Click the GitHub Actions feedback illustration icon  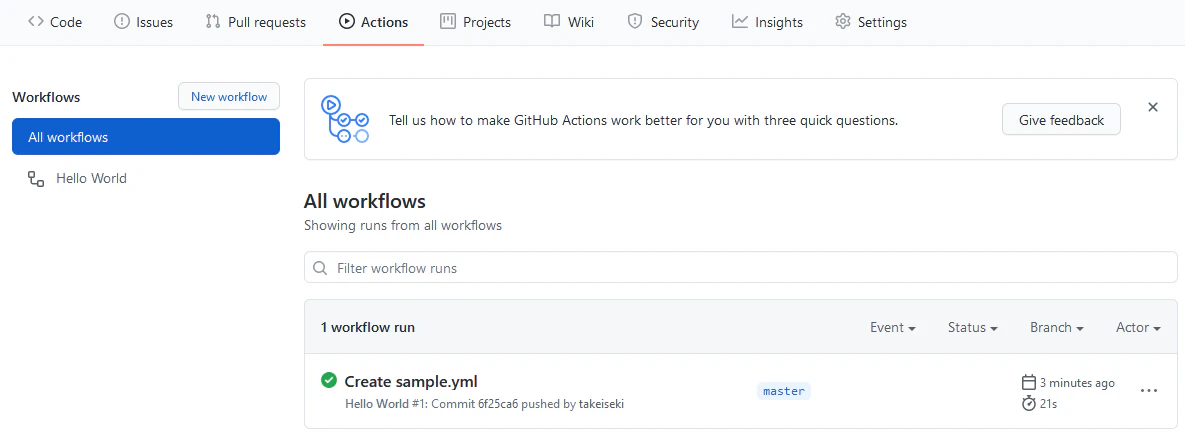click(345, 119)
